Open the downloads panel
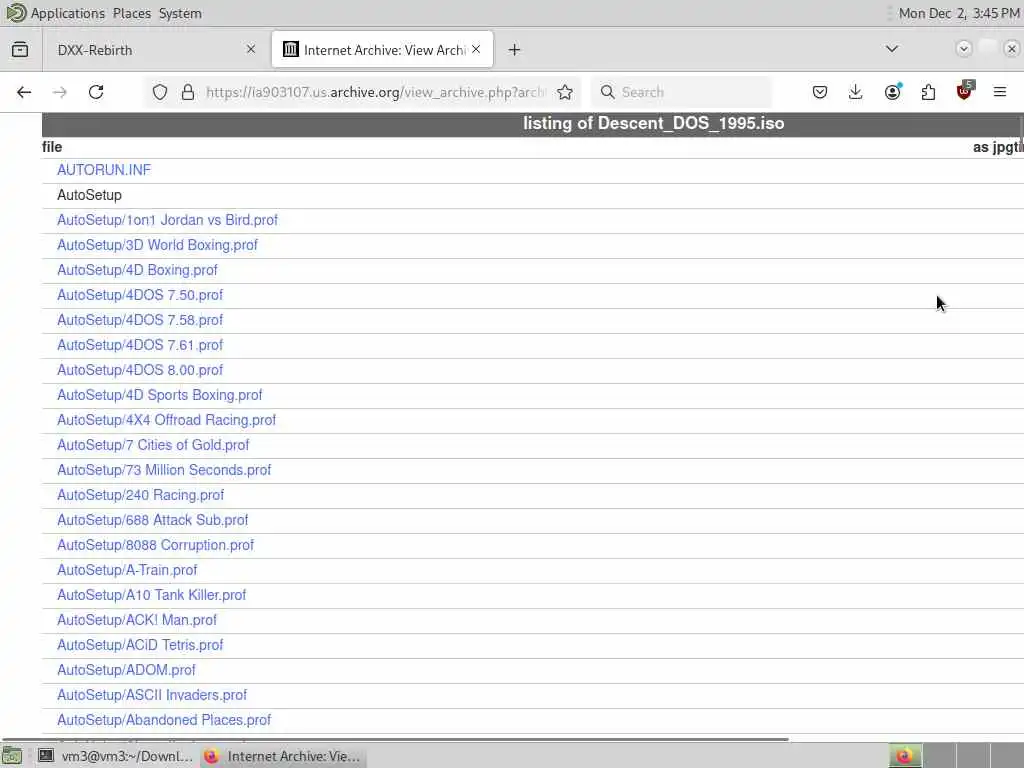The height and width of the screenshot is (768, 1024). point(856,92)
